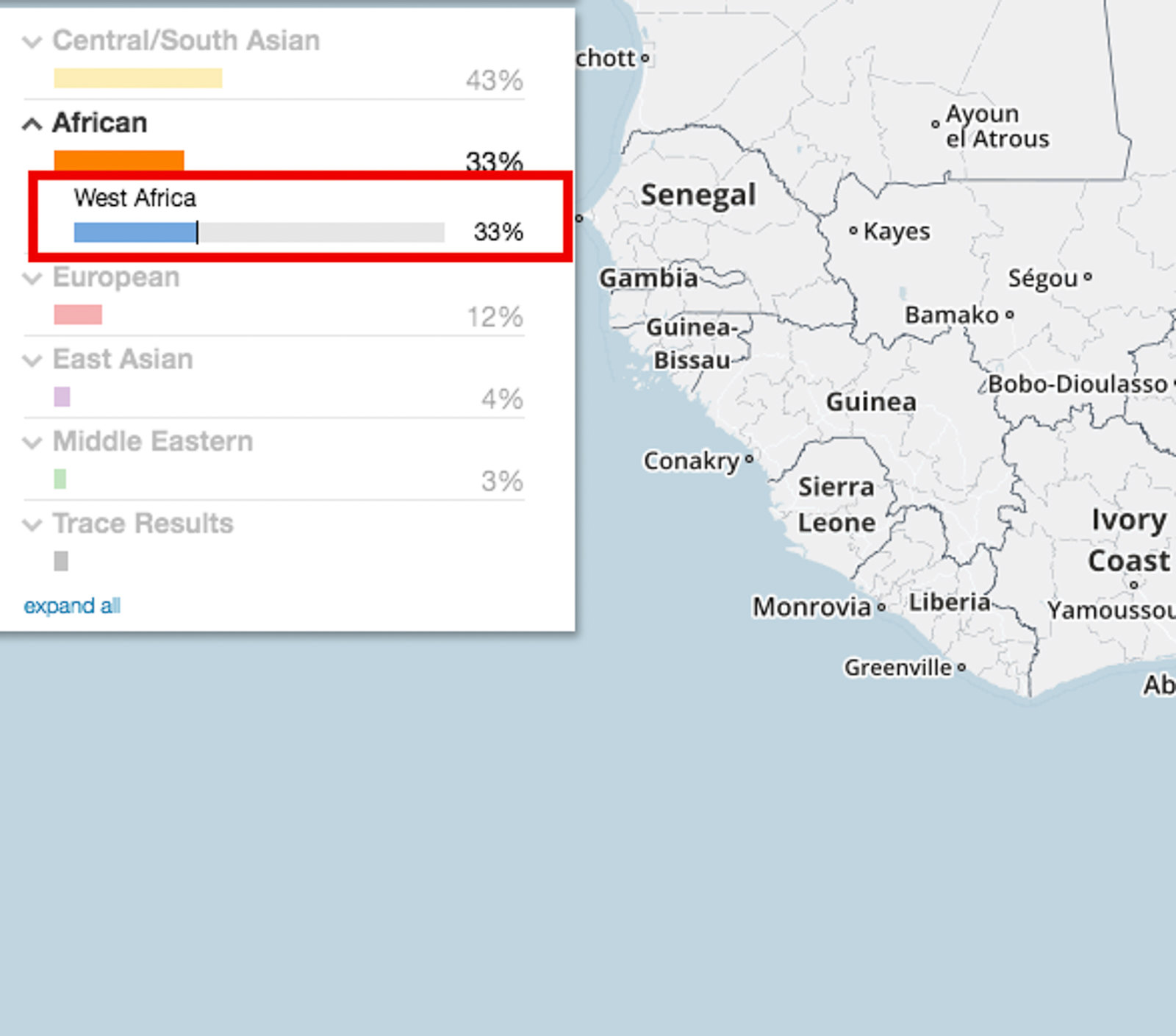The image size is (1176, 1036).
Task: Click the Conakry city marker dot
Action: pyautogui.click(x=749, y=460)
